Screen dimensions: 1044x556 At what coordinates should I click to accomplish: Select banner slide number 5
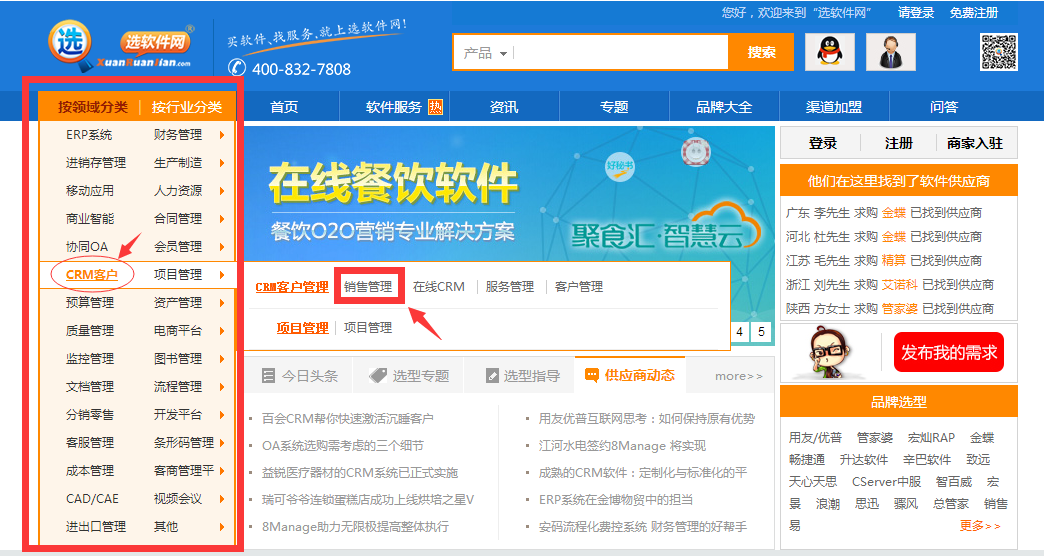pyautogui.click(x=761, y=332)
